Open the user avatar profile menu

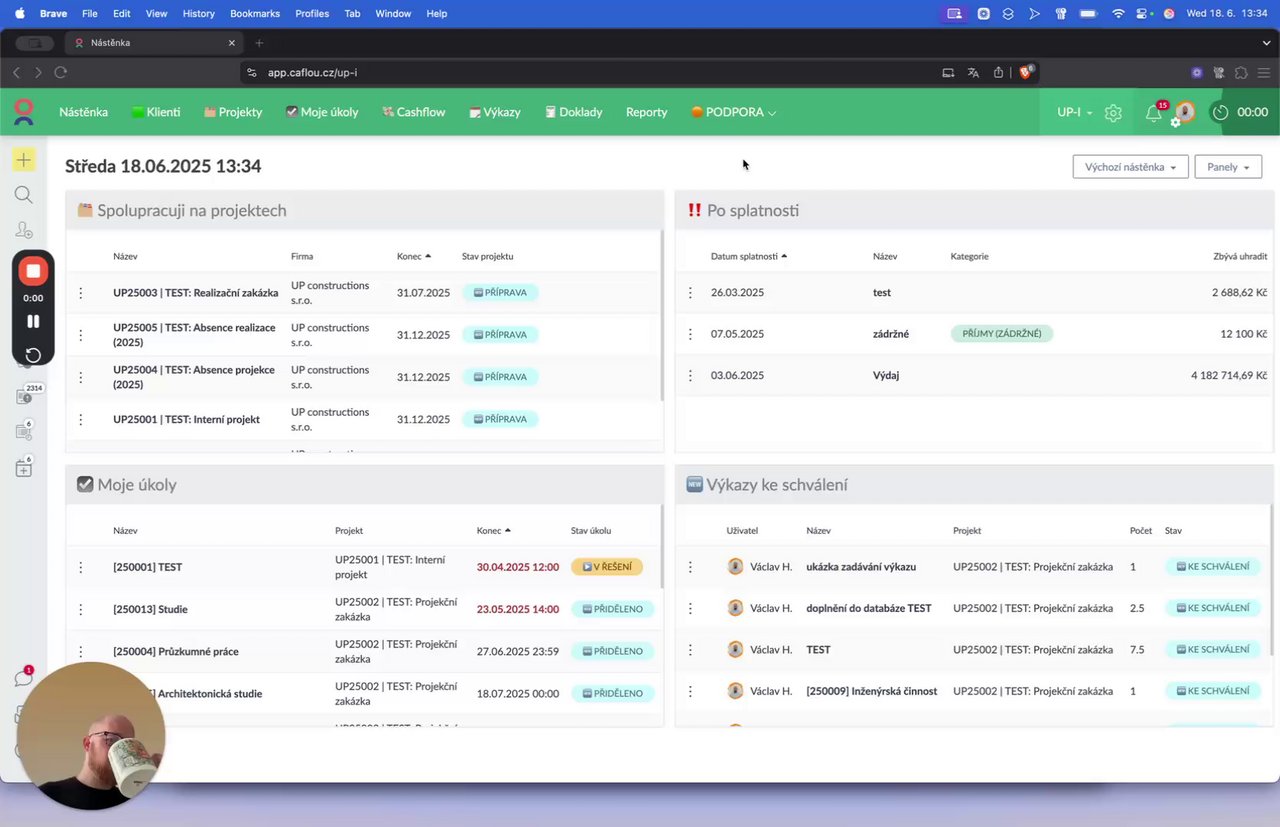click(1184, 113)
